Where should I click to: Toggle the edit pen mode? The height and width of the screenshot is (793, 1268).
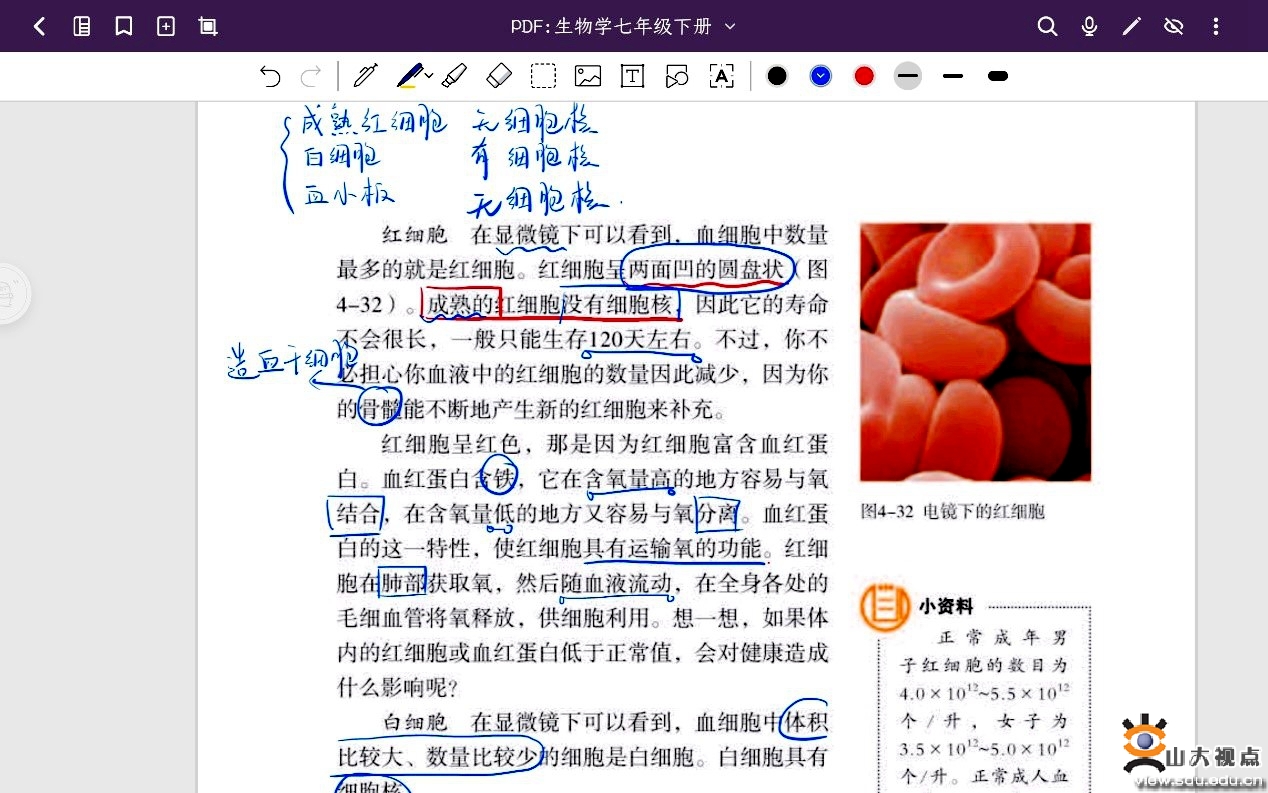click(1133, 26)
